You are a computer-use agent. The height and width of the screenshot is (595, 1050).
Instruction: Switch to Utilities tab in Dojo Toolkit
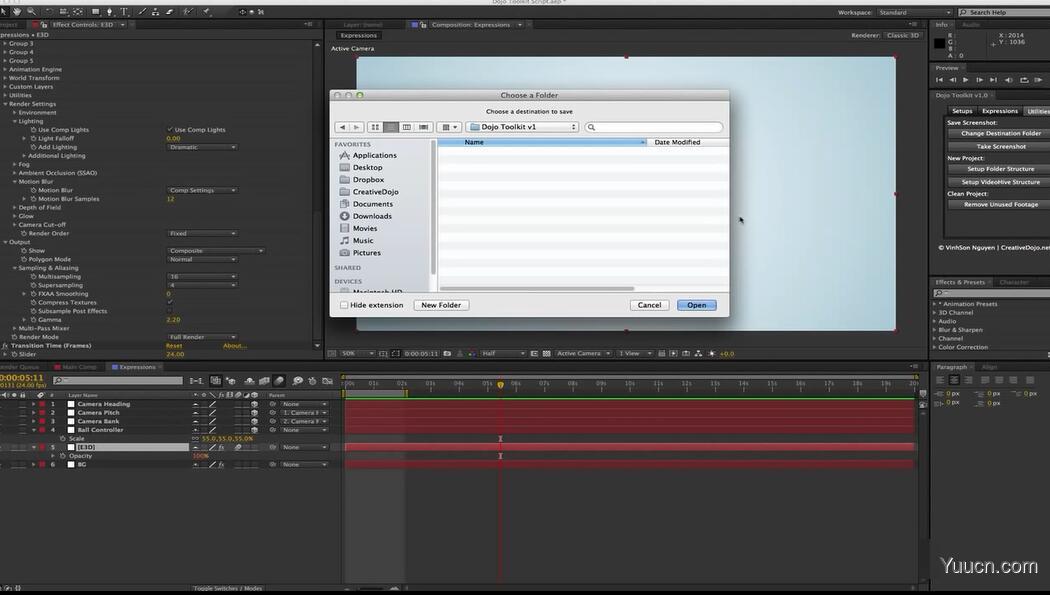click(1037, 111)
